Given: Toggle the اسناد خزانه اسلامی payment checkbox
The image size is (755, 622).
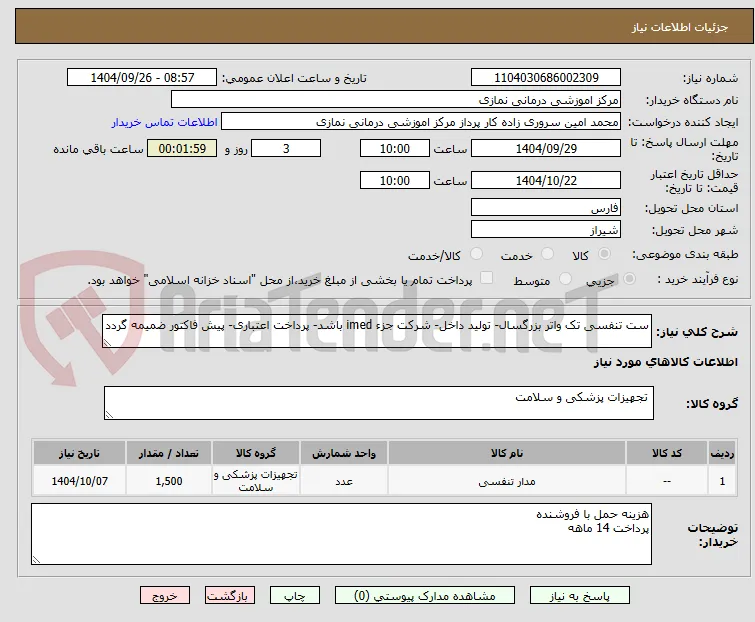Looking at the screenshot, I should (x=487, y=278).
